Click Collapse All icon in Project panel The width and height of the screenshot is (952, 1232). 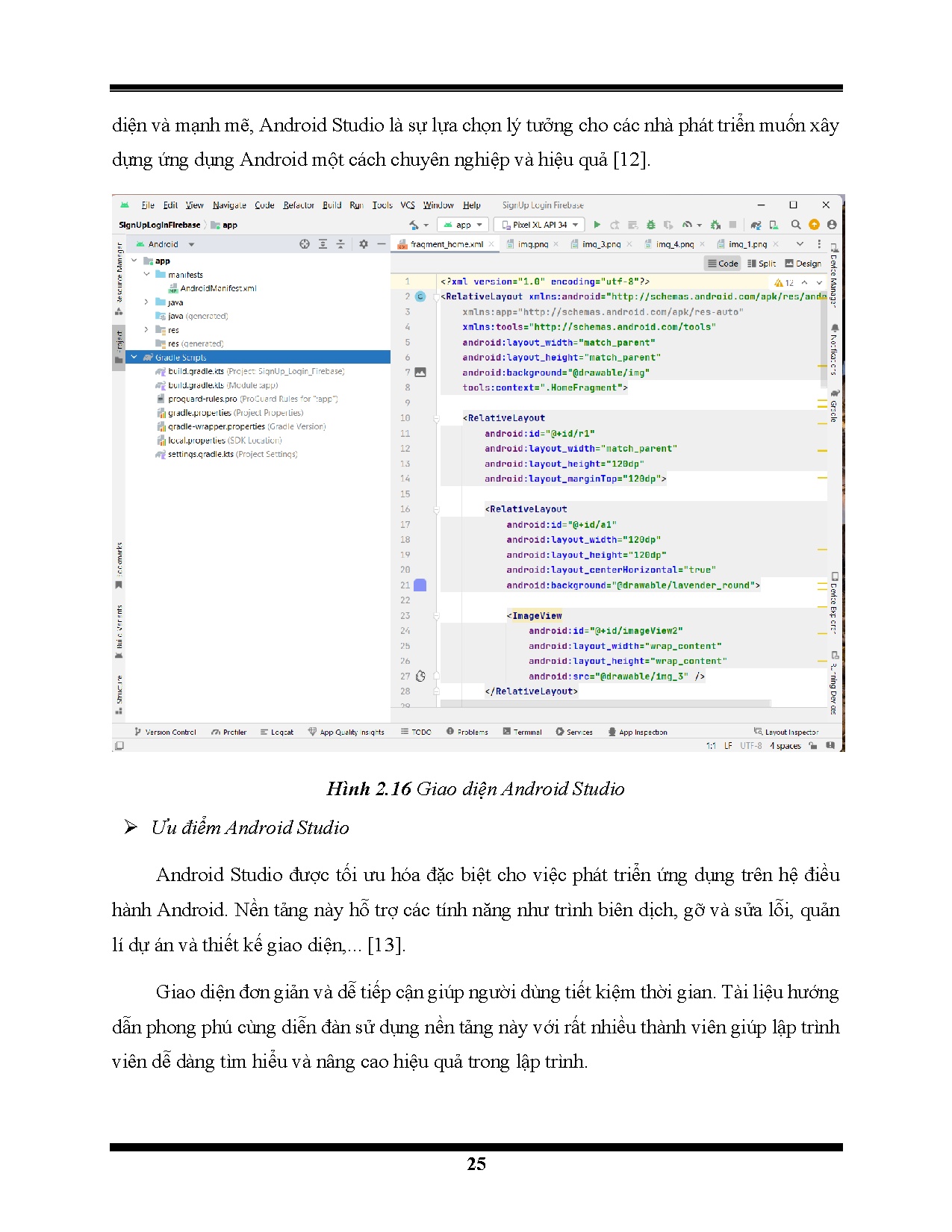(340, 244)
